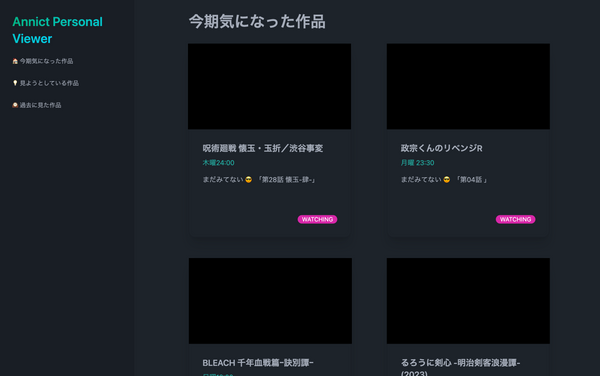Click title 政宗くんのリベンジR
The width and height of the screenshot is (600, 376).
(441, 148)
